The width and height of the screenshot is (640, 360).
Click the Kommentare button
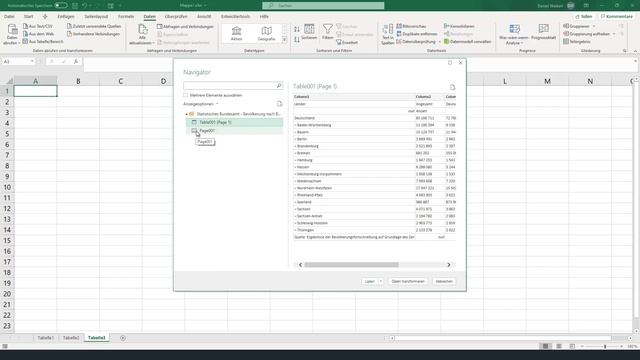point(617,16)
